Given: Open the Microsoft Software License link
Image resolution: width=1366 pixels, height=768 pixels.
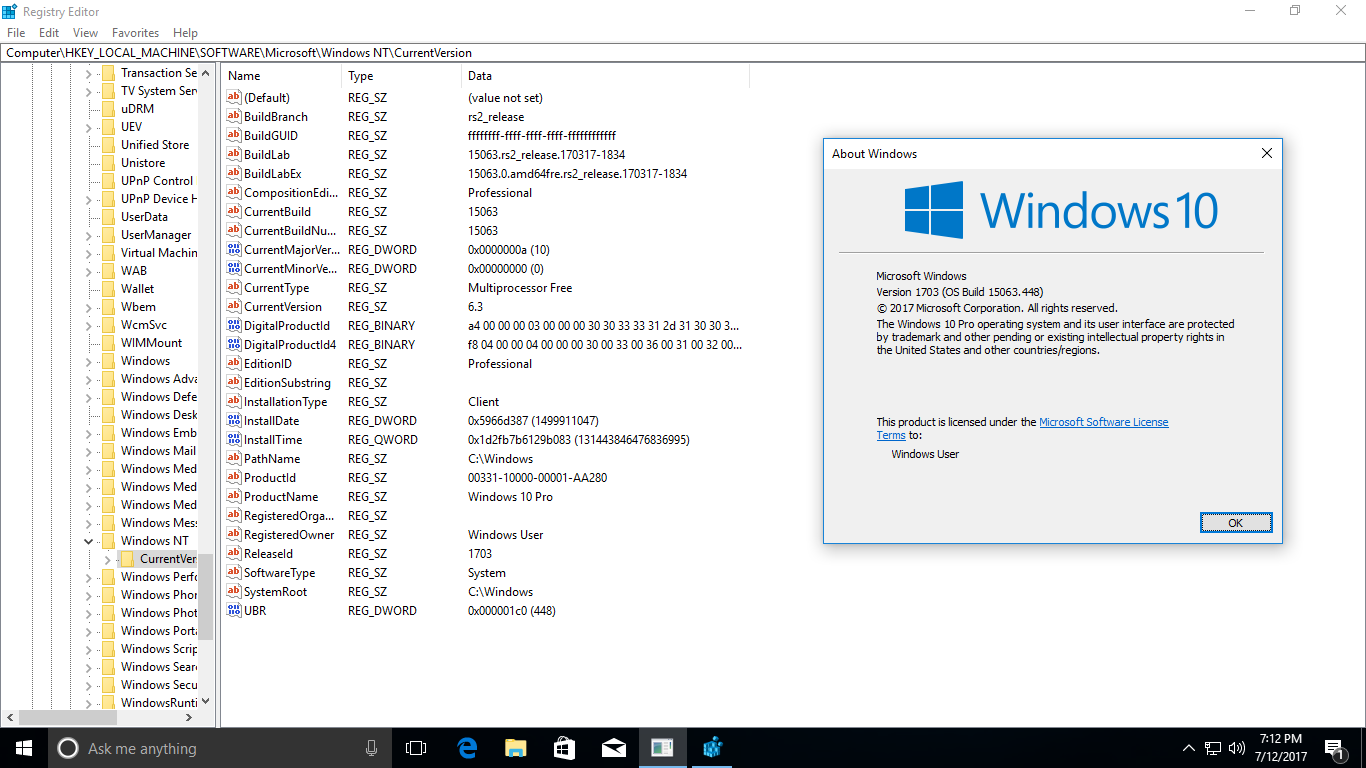Looking at the screenshot, I should (1103, 422).
